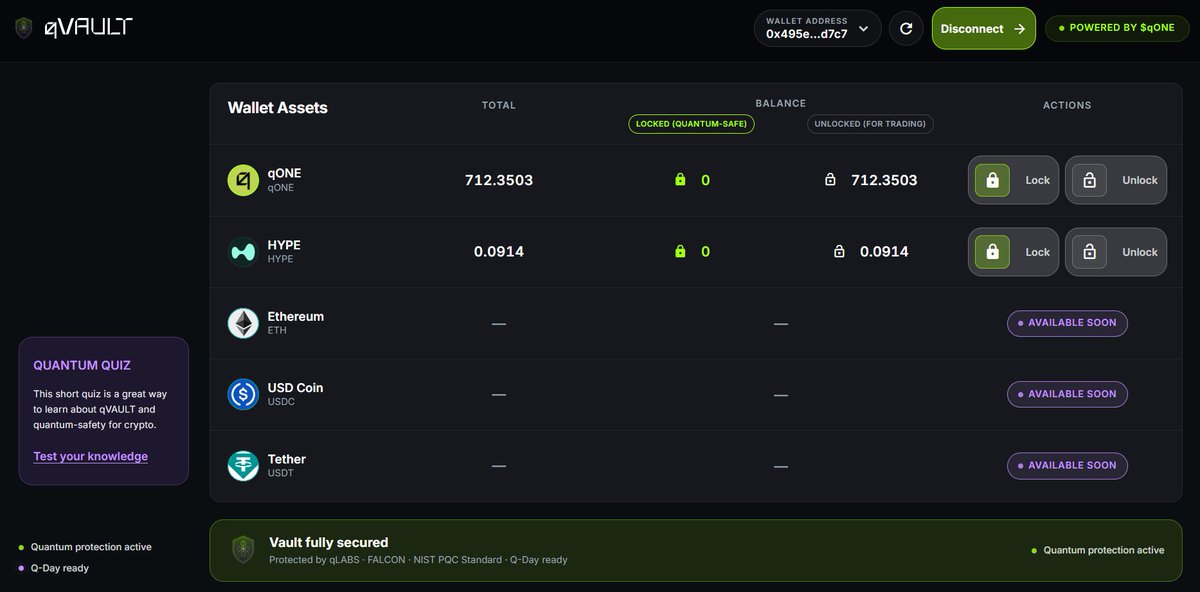Image resolution: width=1200 pixels, height=592 pixels.
Task: Click the Q-Day ready status in sidebar
Action: pos(54,568)
